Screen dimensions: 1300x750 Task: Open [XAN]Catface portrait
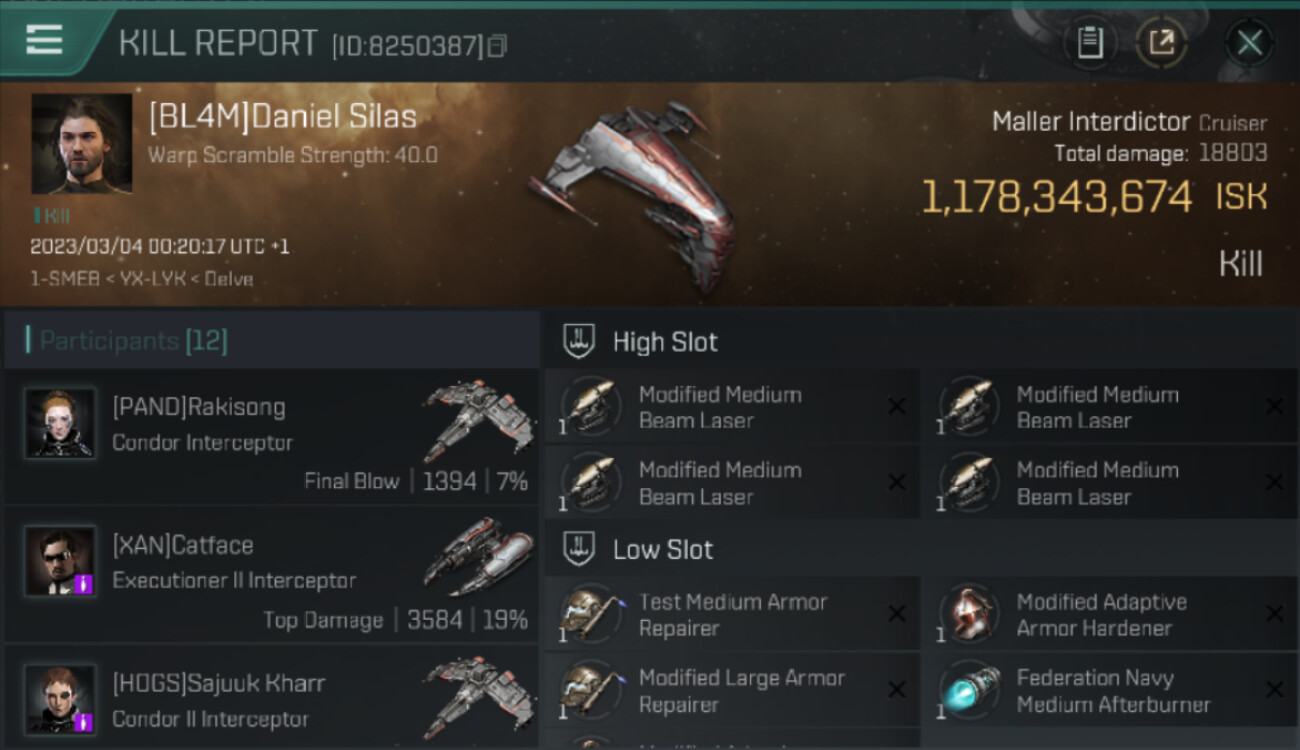[x=61, y=561]
